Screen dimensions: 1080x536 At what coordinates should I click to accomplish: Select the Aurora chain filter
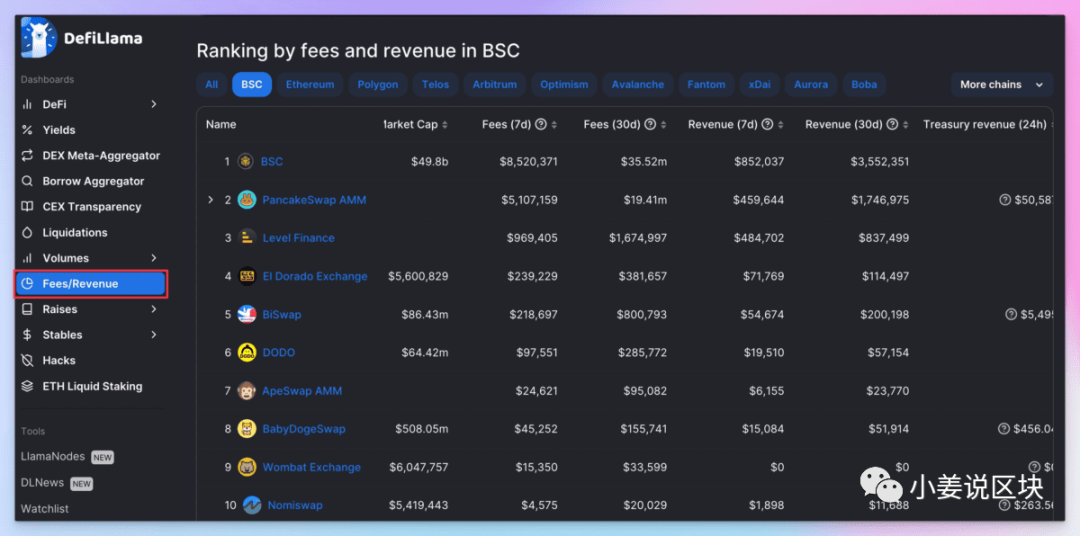click(811, 85)
